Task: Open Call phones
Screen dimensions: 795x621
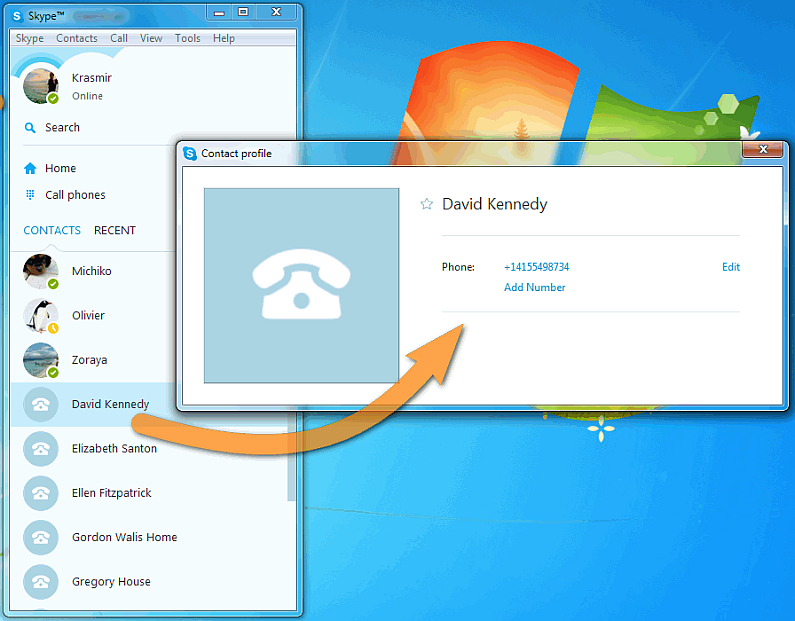Action: click(x=75, y=195)
